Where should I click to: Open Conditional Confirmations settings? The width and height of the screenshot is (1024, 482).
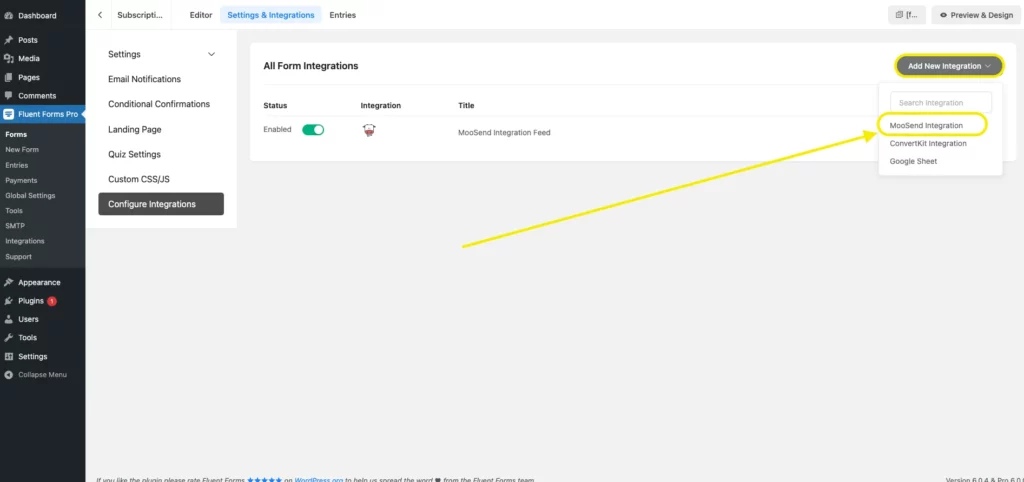point(161,104)
